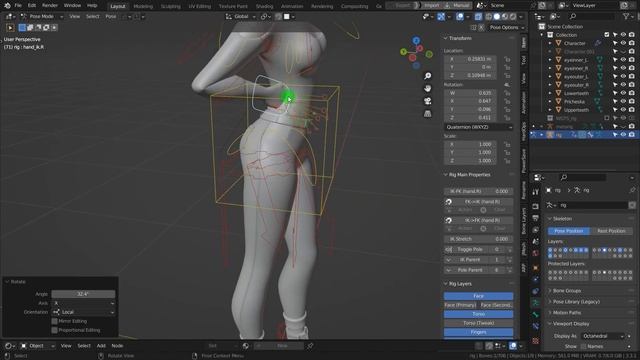Click Character object triangle icon in outliner

click(x=558, y=43)
